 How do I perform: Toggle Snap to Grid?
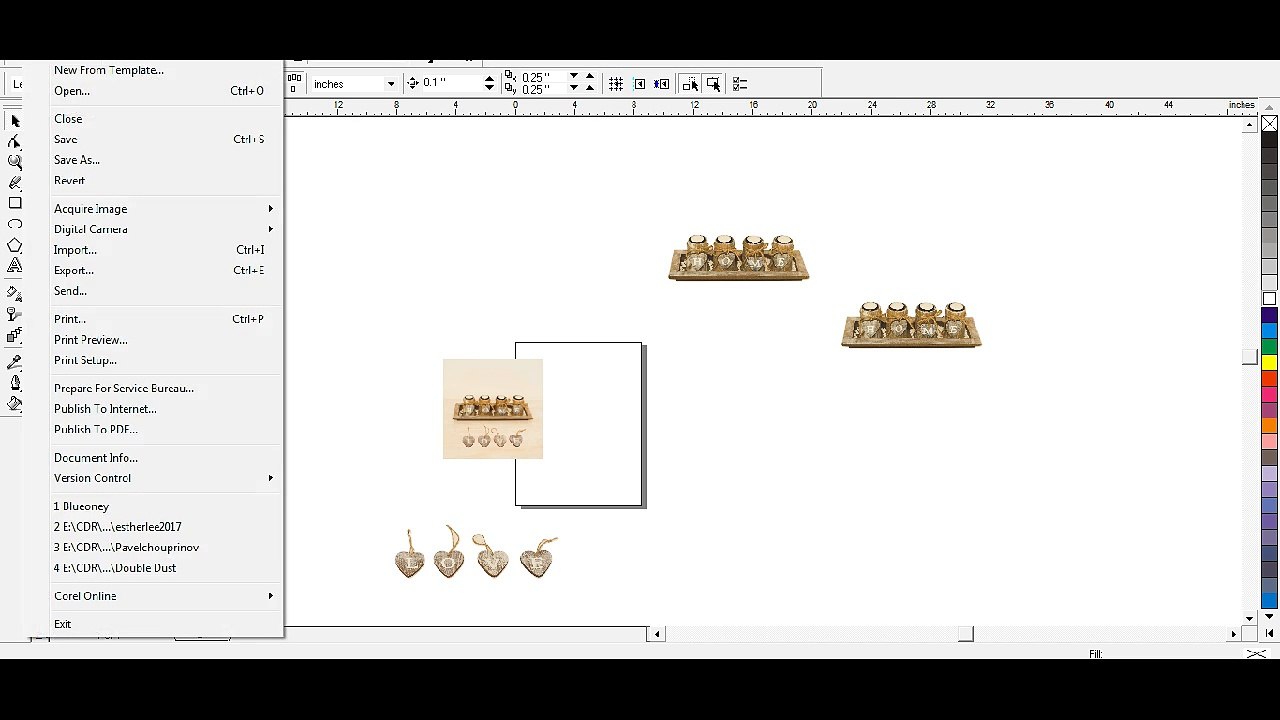616,84
